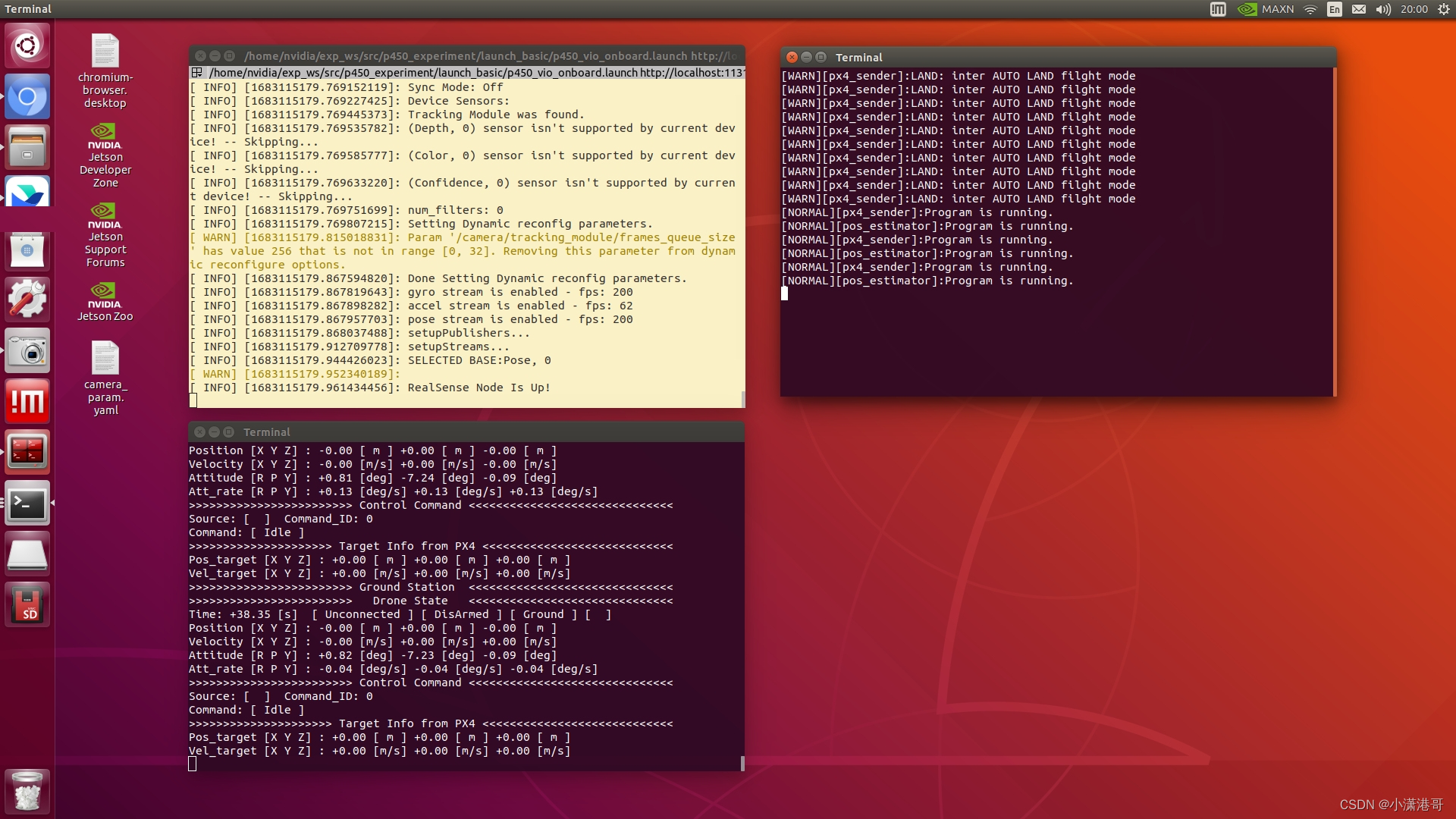Open camera_param.yaml desktop file
The image size is (1456, 819).
(105, 378)
